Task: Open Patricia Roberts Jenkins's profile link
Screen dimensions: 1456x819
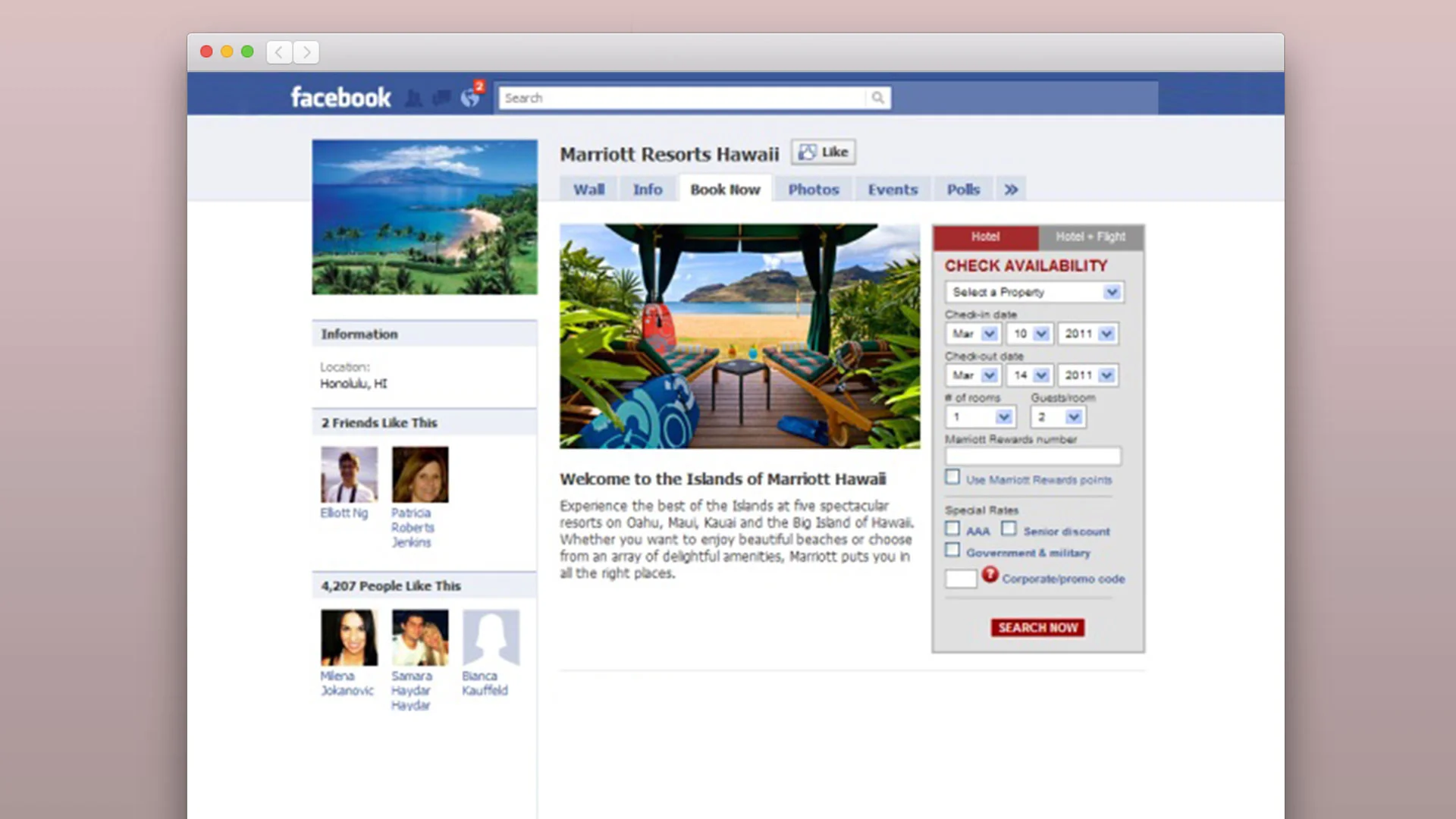Action: 413,527
